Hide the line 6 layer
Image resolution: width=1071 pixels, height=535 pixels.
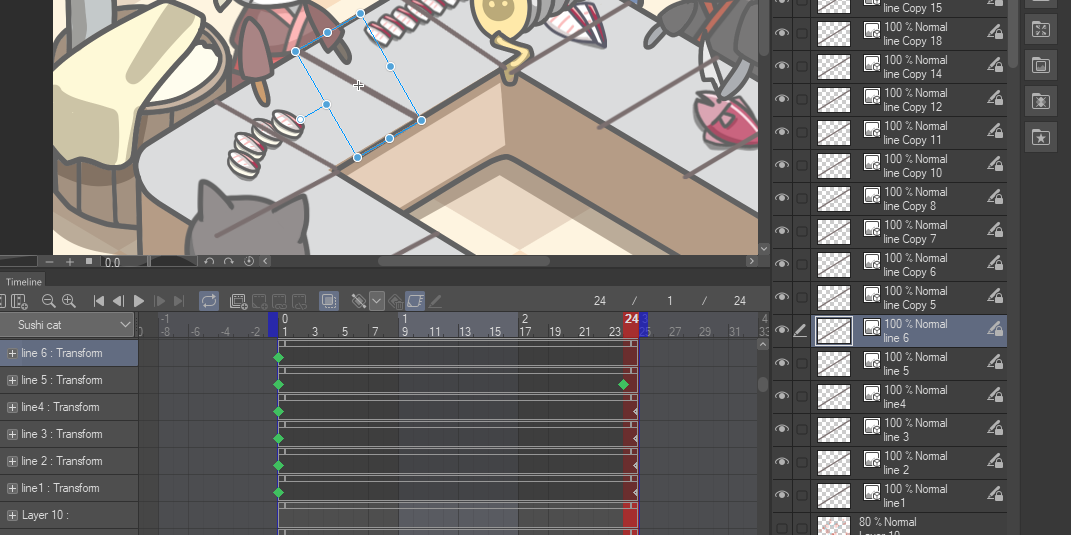781,331
